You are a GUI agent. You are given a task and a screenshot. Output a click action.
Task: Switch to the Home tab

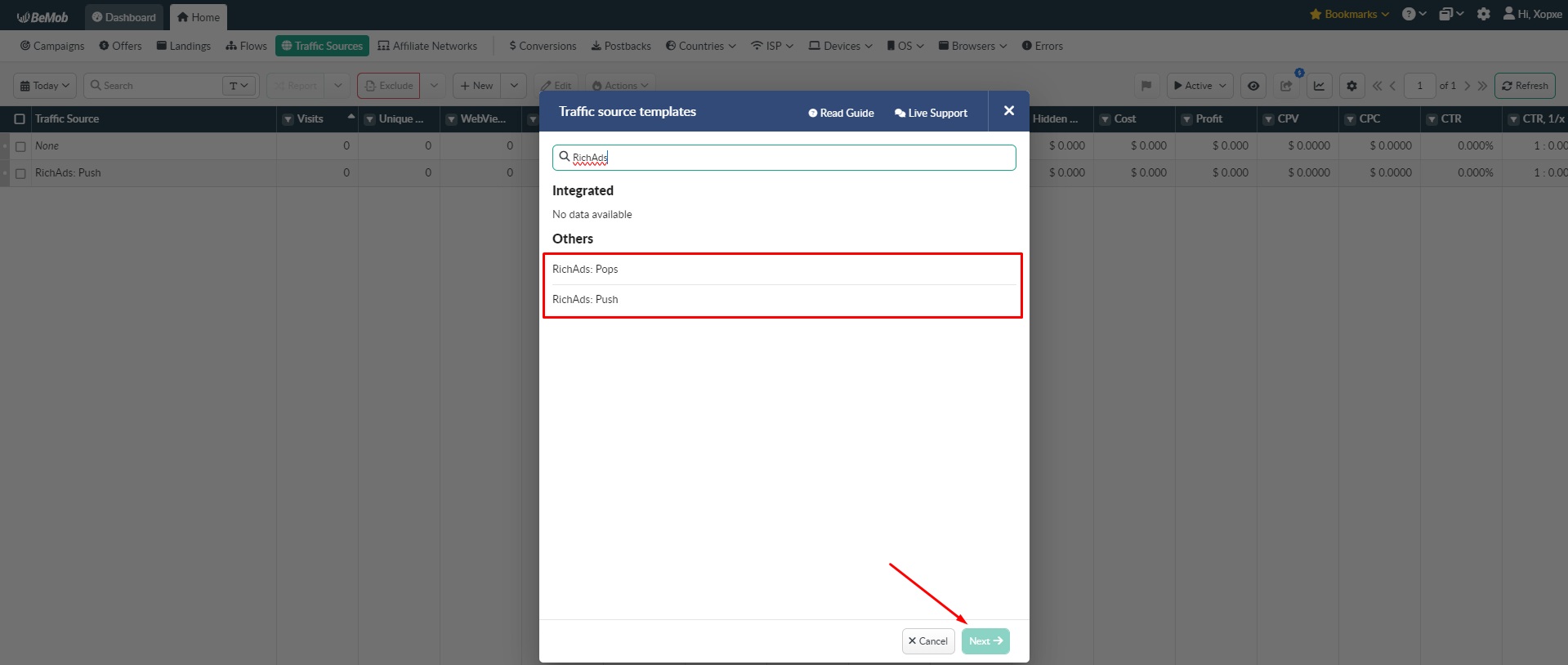[x=199, y=17]
